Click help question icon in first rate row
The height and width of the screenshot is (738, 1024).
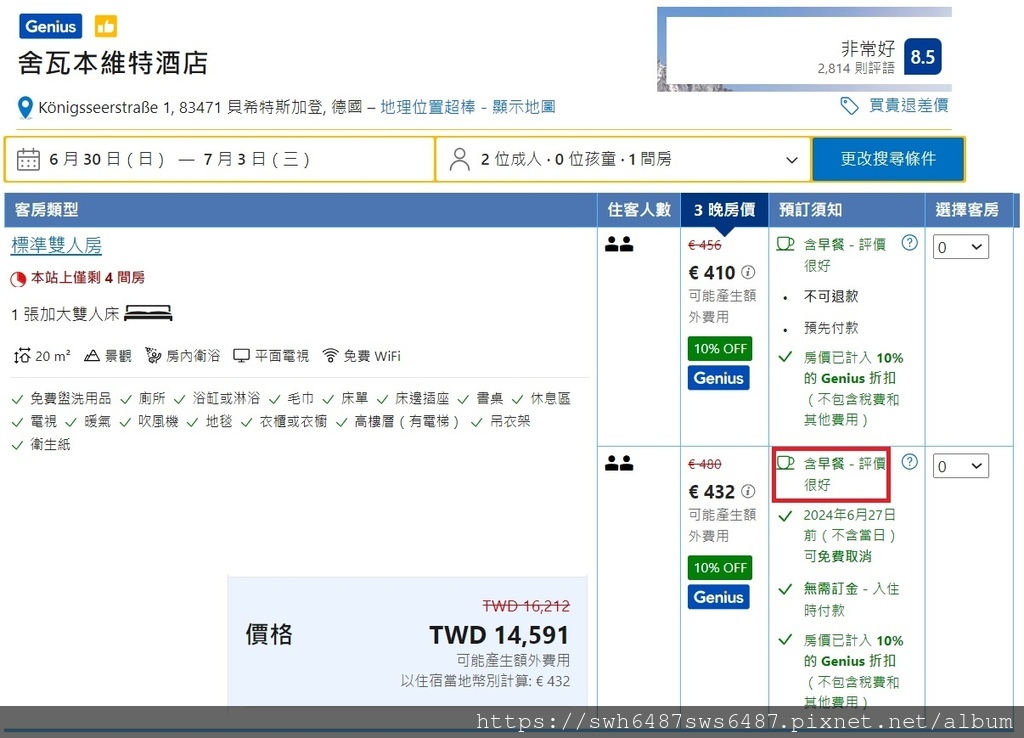pos(909,243)
